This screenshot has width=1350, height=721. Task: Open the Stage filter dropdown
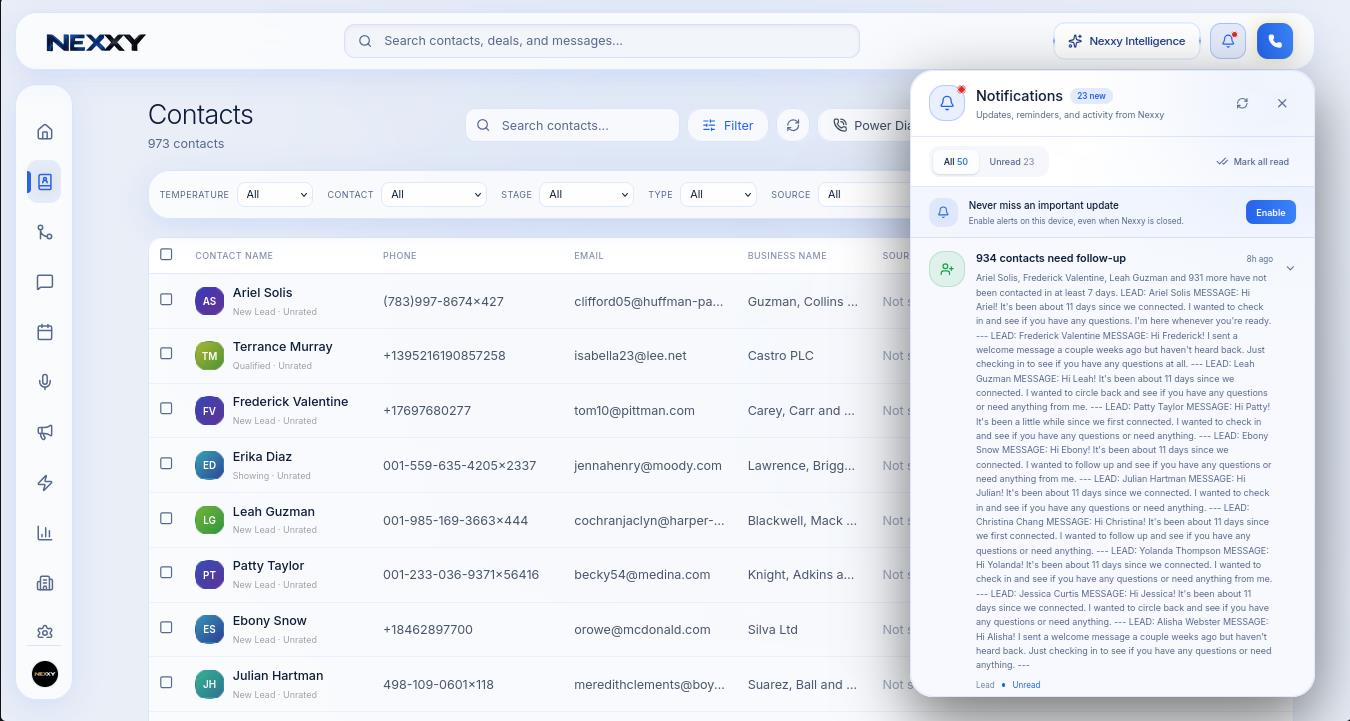click(x=586, y=194)
